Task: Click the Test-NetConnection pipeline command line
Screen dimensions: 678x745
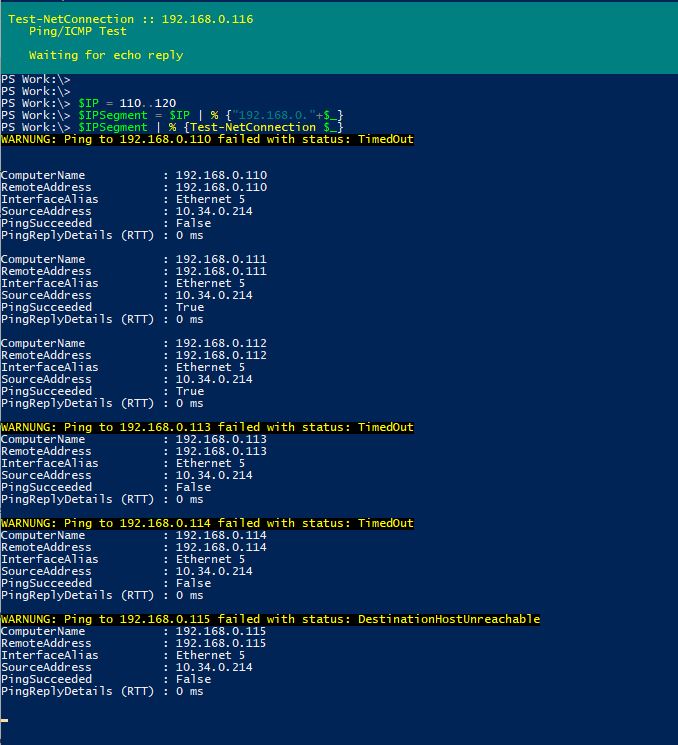Action: (172, 127)
